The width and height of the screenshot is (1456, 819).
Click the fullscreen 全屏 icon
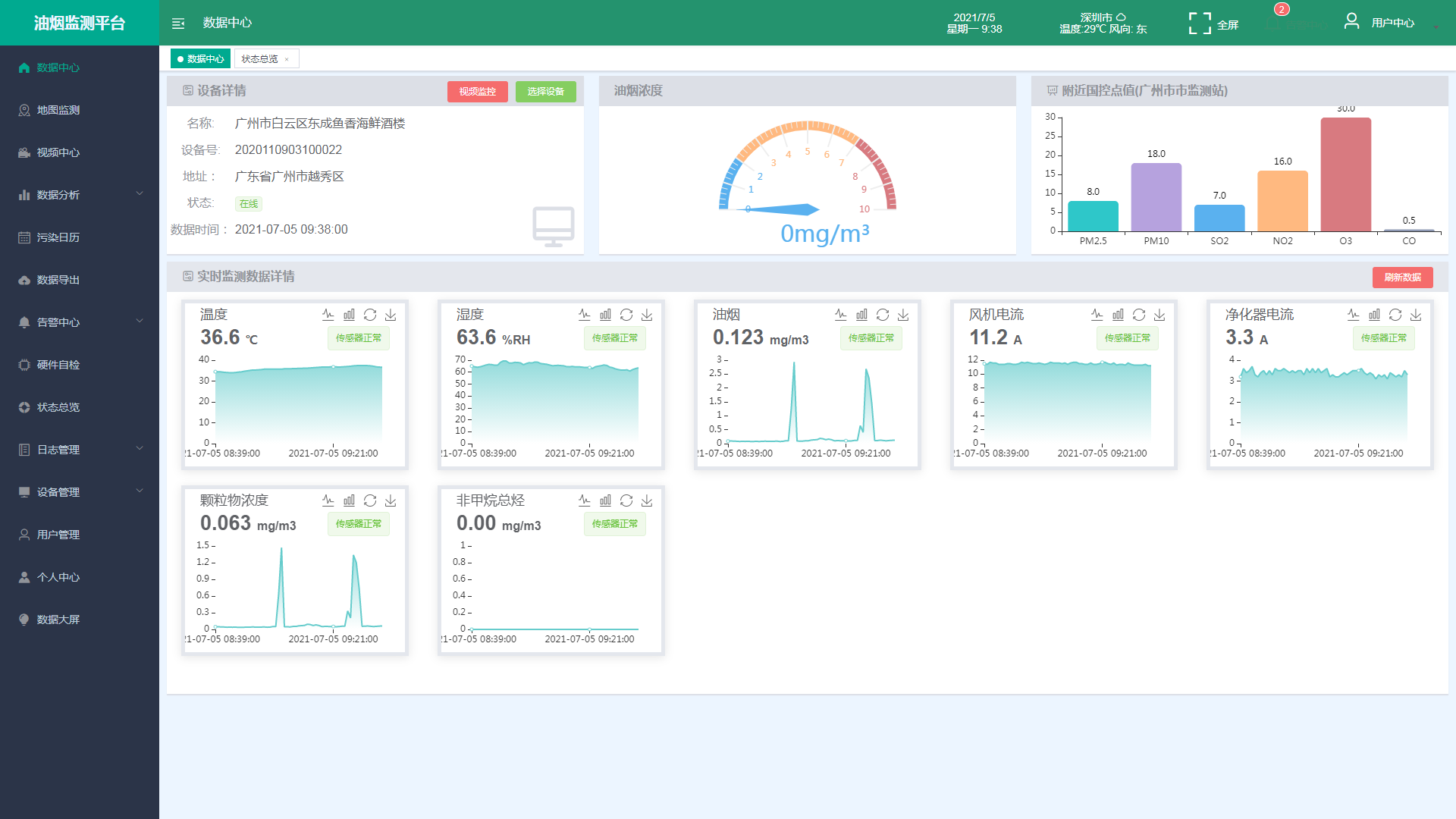1200,24
